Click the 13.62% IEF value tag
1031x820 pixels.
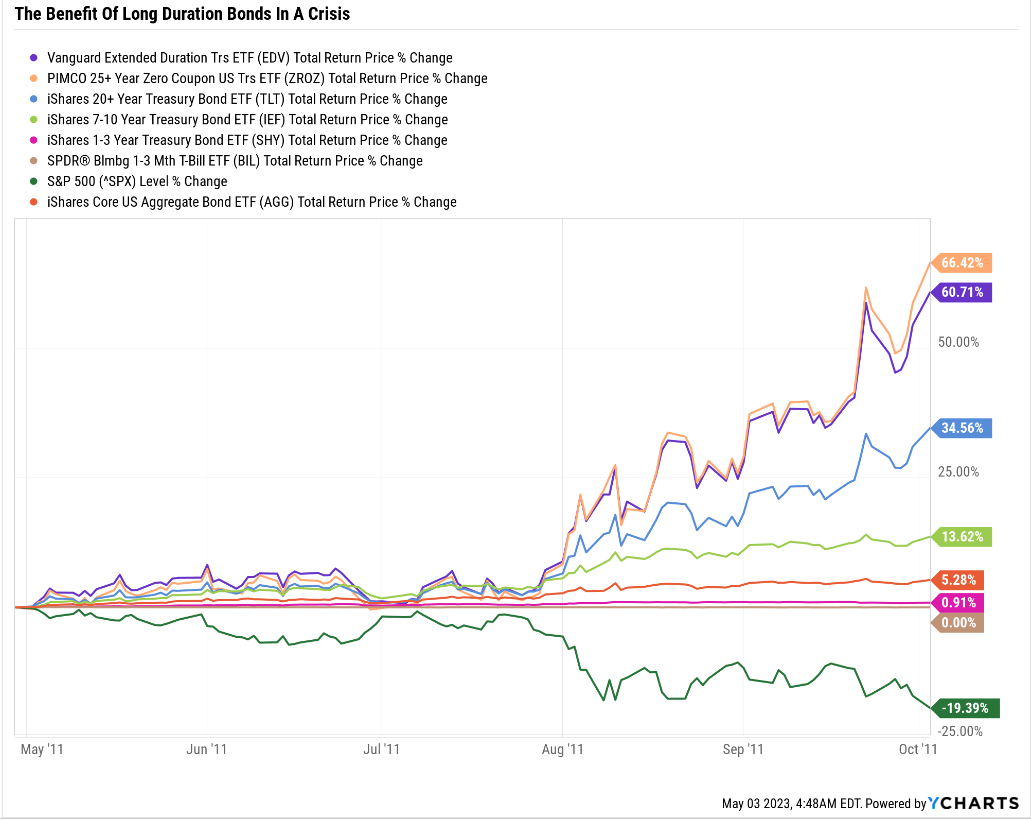(962, 537)
